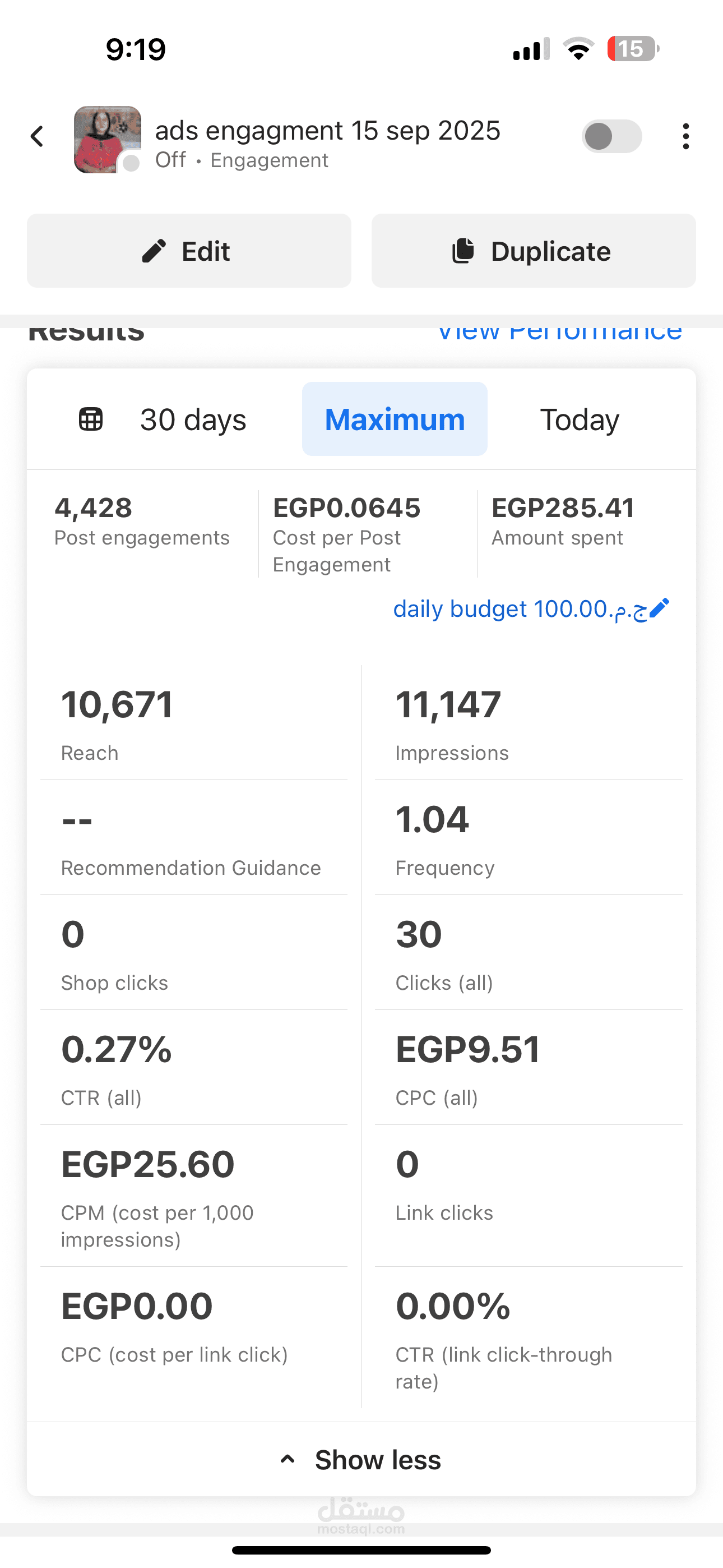Viewport: 723px width, 1568px height.
Task: Tap the back arrow icon
Action: click(x=37, y=136)
